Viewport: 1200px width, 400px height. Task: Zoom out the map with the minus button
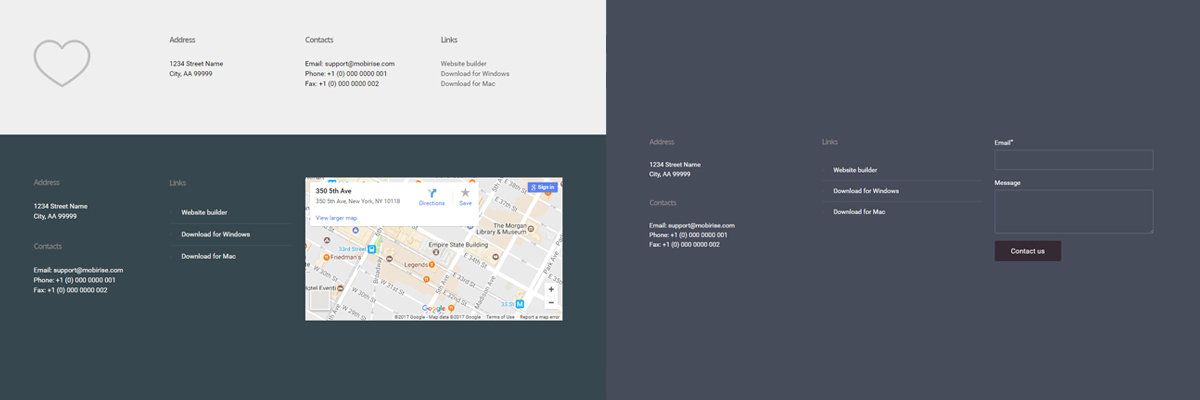551,302
